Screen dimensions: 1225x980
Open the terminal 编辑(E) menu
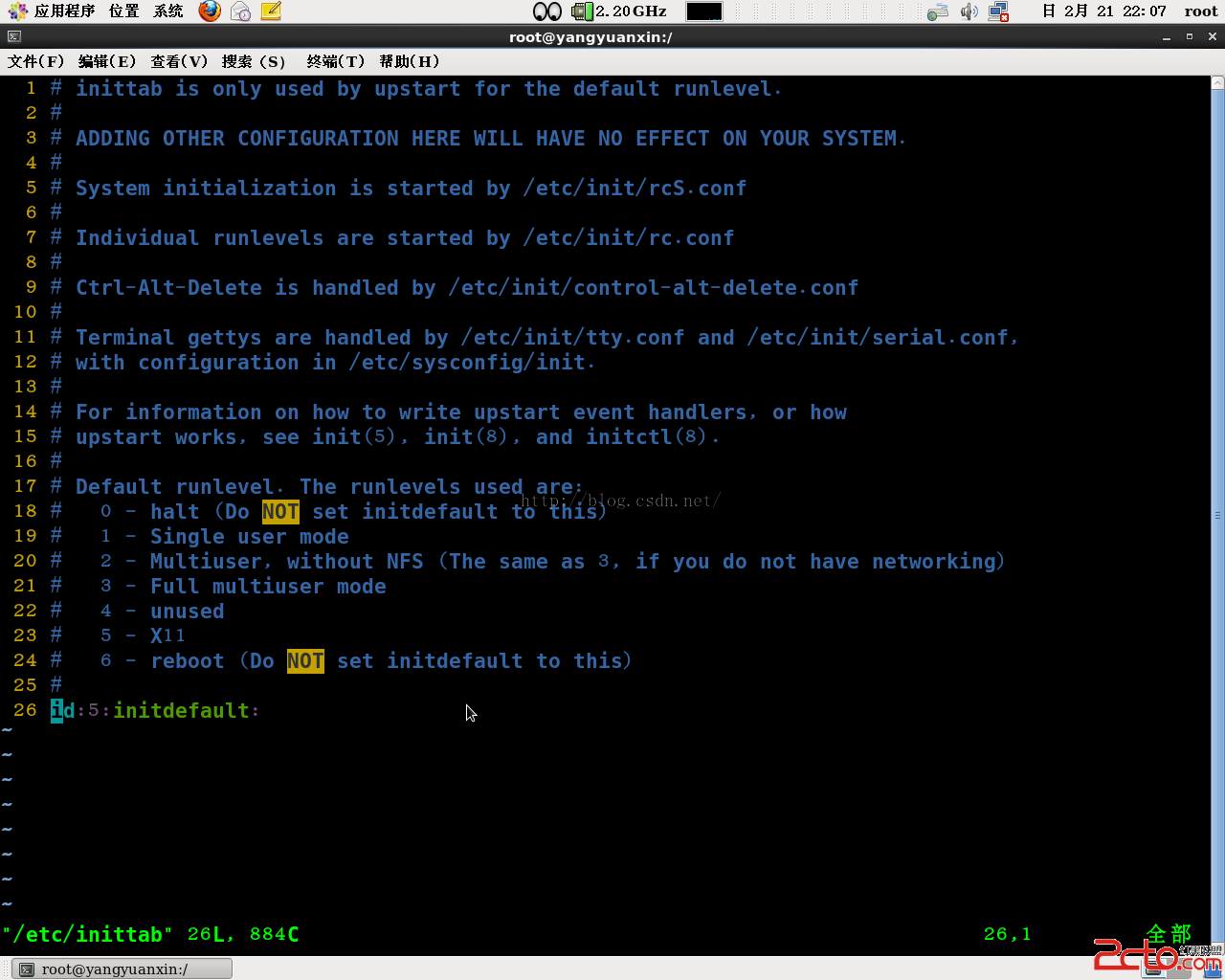107,61
